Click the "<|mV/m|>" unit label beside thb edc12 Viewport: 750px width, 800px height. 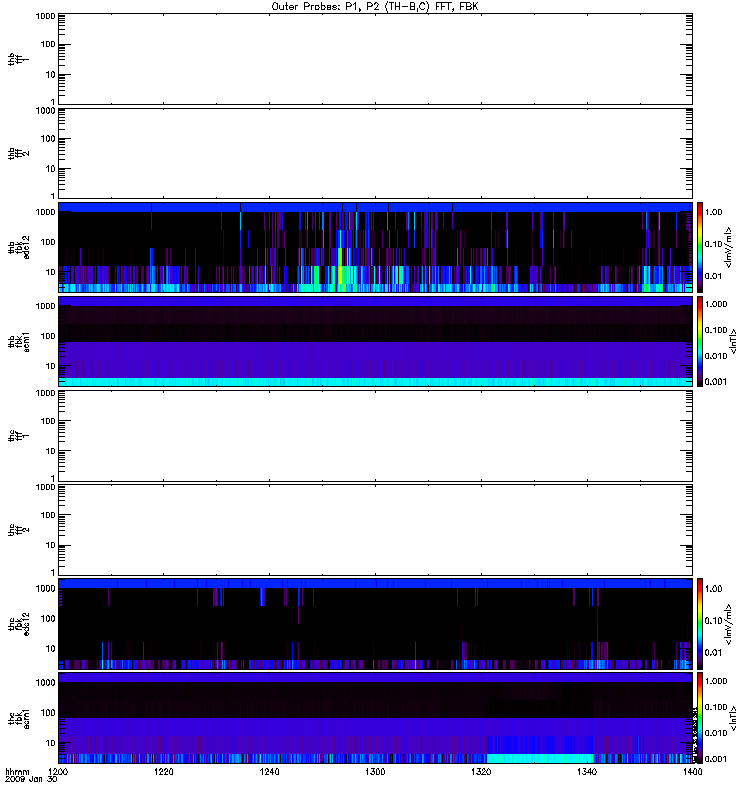(x=728, y=247)
